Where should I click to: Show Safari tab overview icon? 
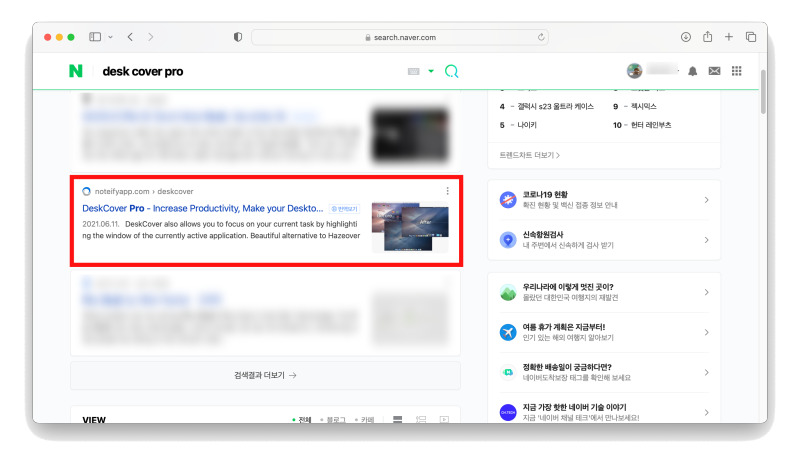[751, 37]
